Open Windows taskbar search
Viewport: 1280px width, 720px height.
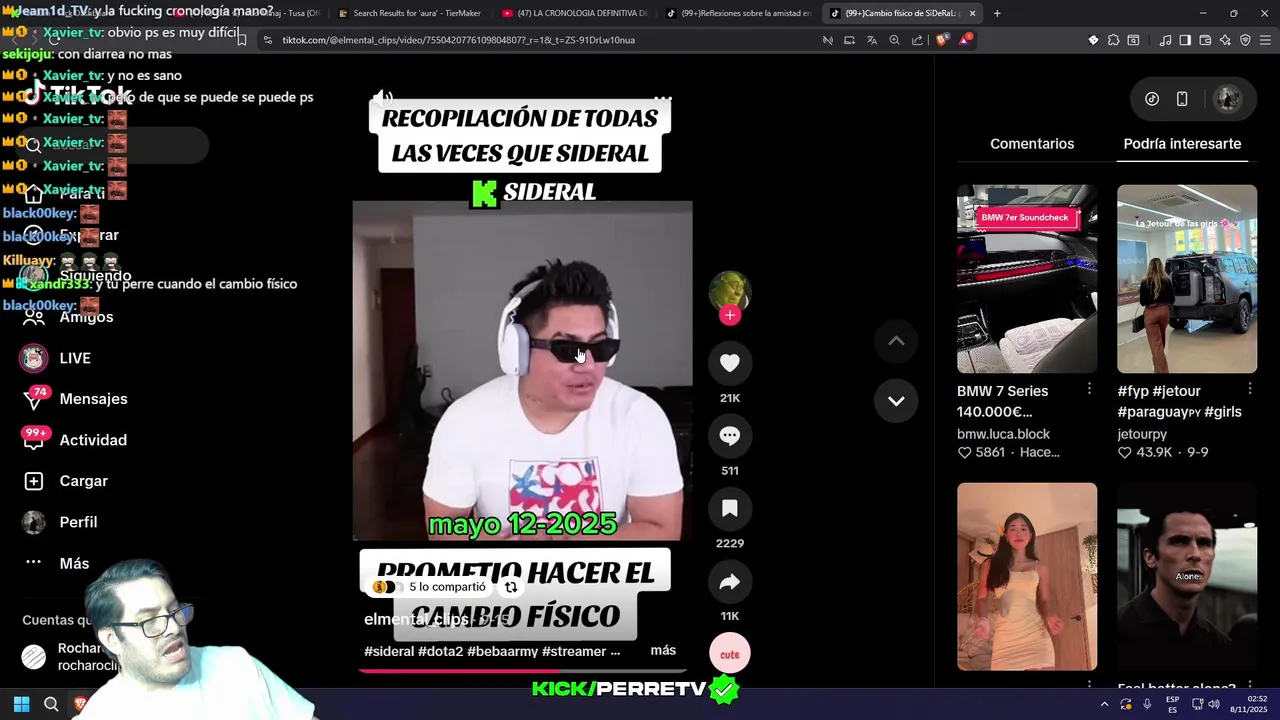(x=51, y=704)
